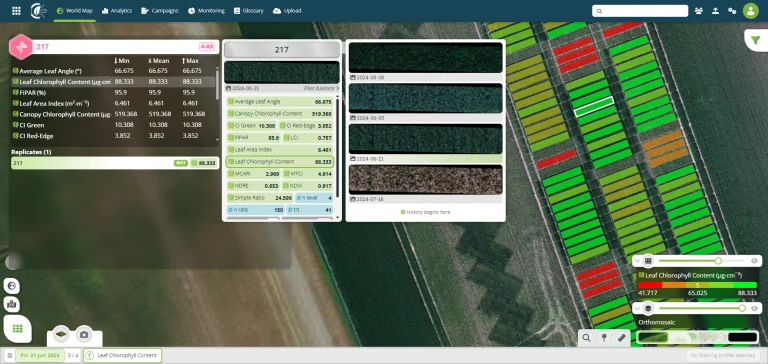
Task: Click the LCI trait chip
Action: point(309,138)
